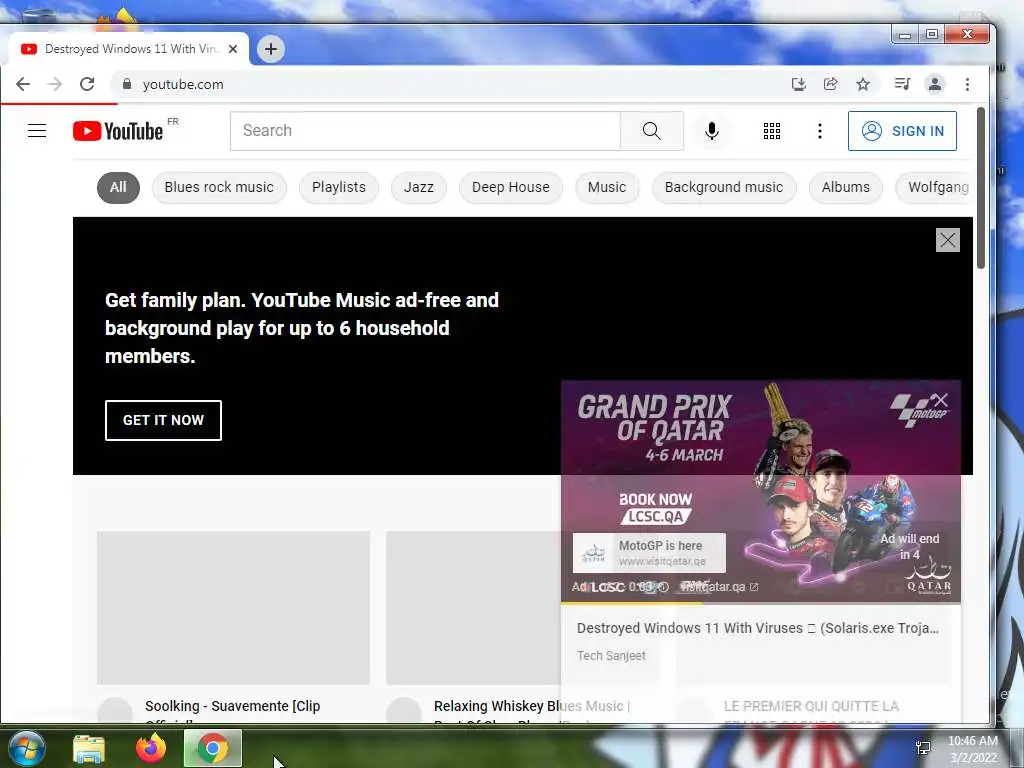Reload the YouTube page
This screenshot has width=1024, height=768.
(x=87, y=84)
